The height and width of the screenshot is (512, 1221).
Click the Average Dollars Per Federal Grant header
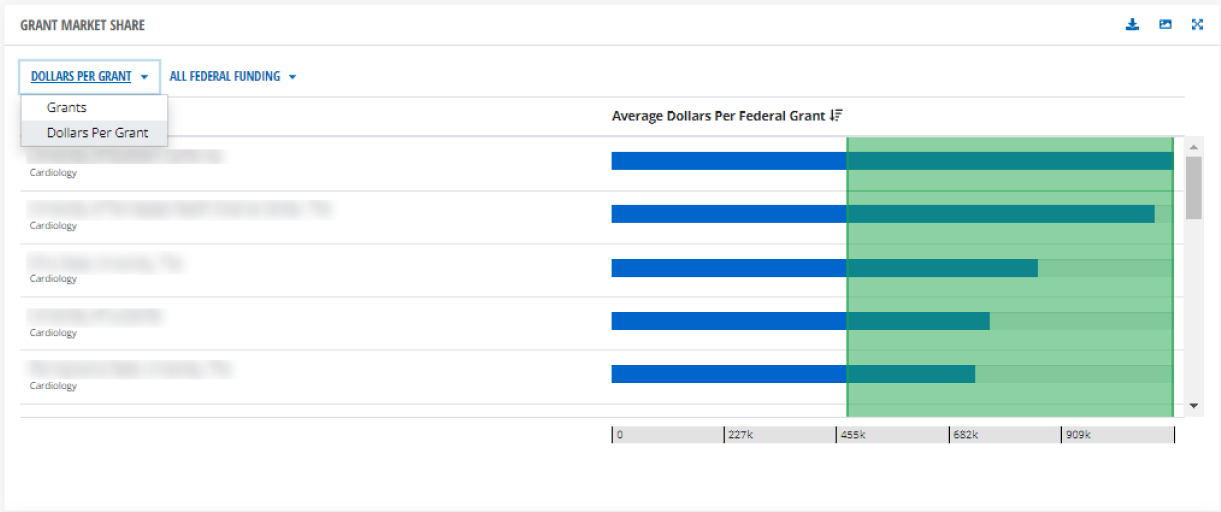click(x=718, y=116)
